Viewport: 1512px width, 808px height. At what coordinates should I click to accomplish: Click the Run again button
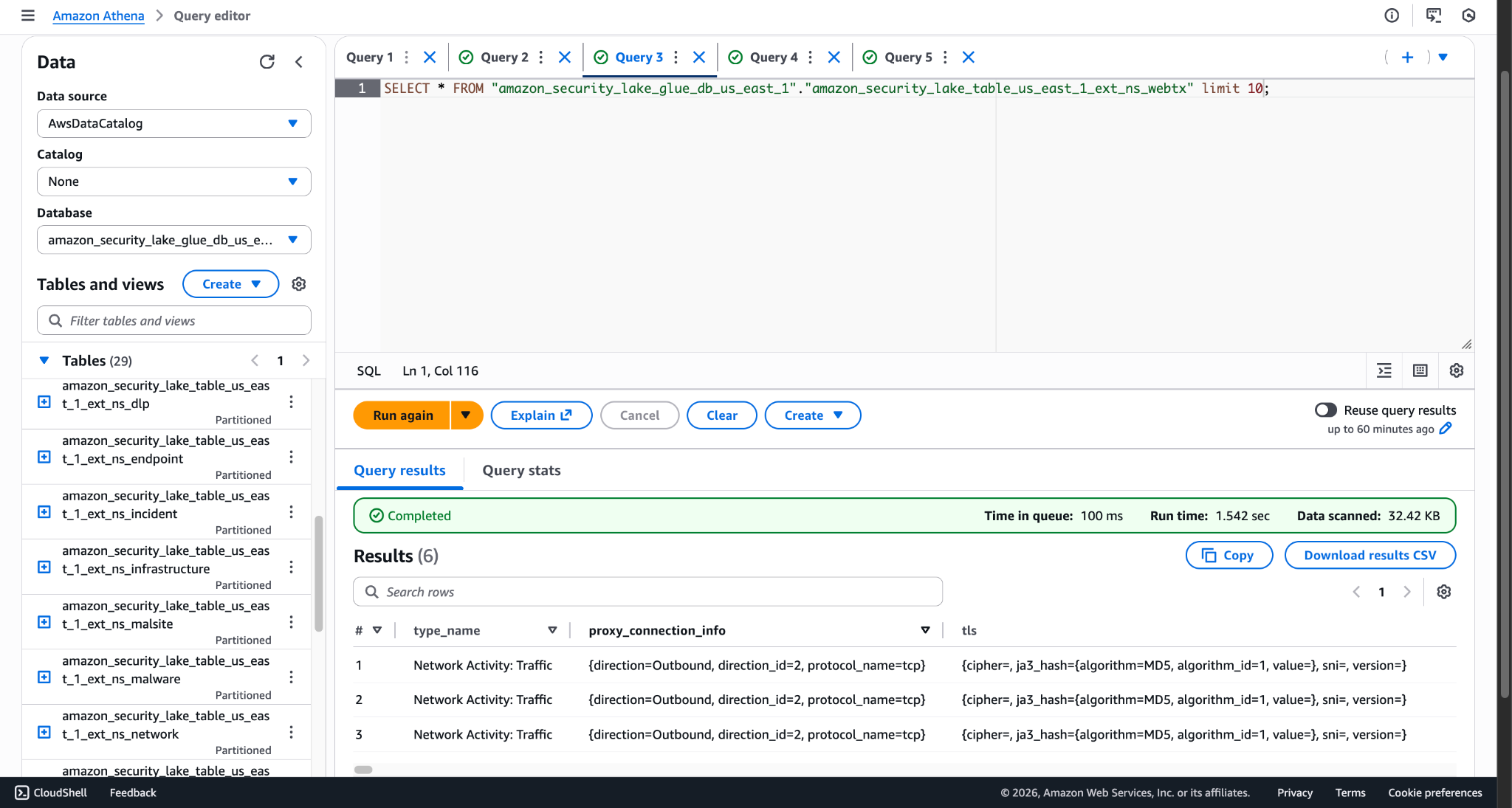[402, 415]
